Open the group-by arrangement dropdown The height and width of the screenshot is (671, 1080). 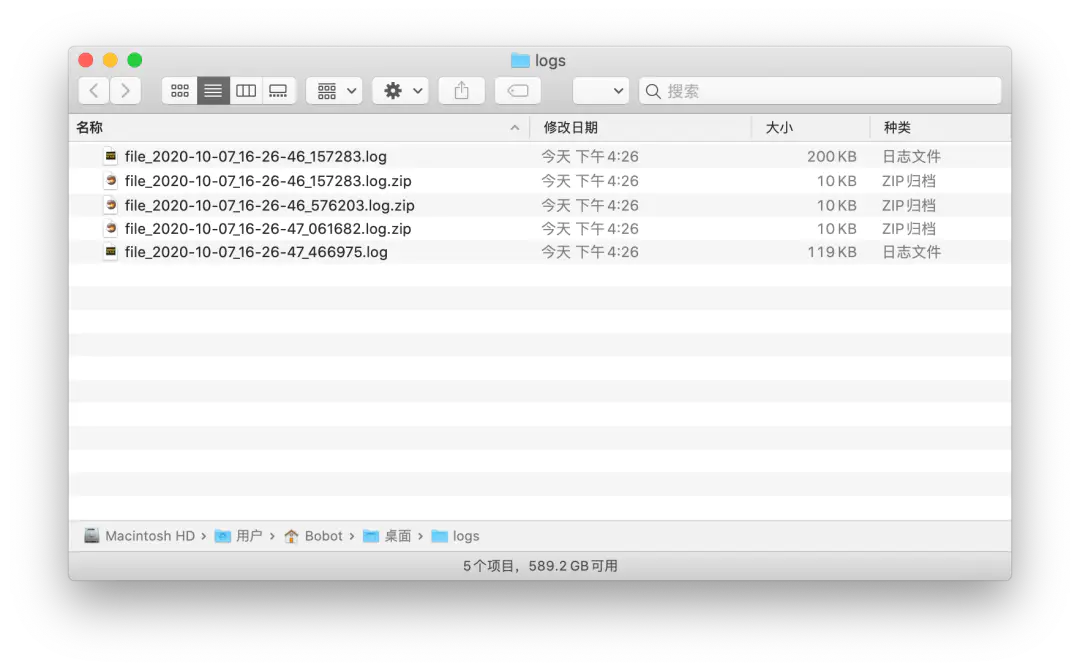(334, 91)
